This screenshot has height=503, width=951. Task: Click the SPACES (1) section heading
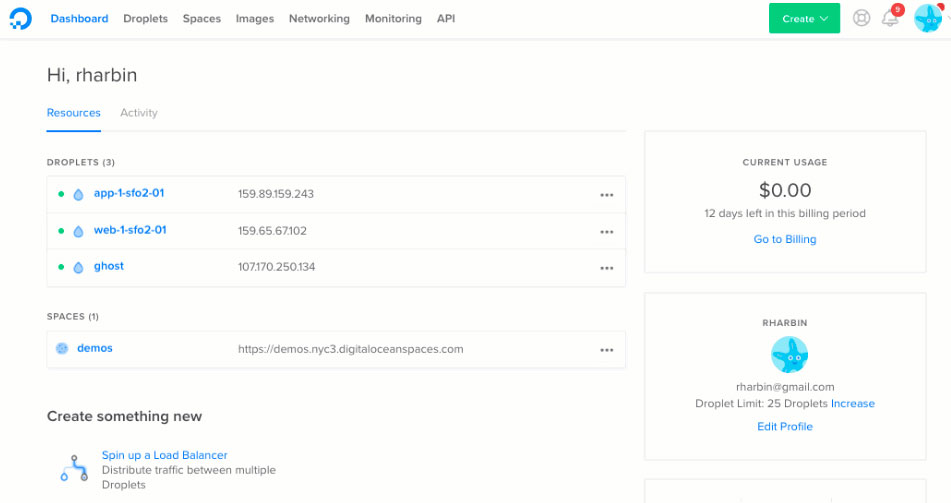(73, 317)
